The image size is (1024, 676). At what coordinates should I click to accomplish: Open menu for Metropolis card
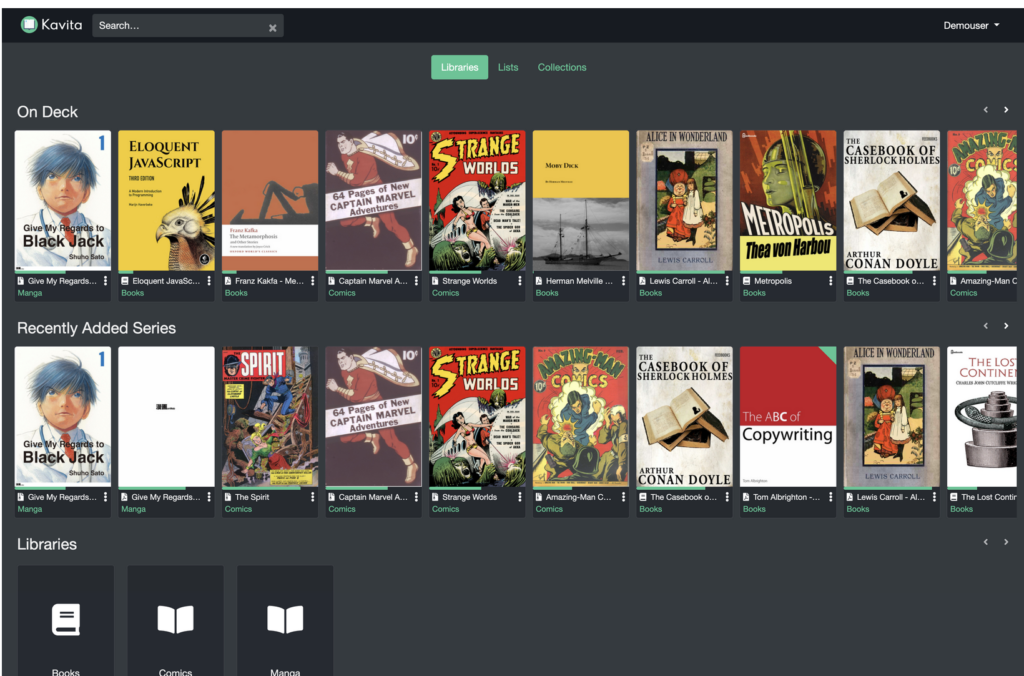[831, 281]
